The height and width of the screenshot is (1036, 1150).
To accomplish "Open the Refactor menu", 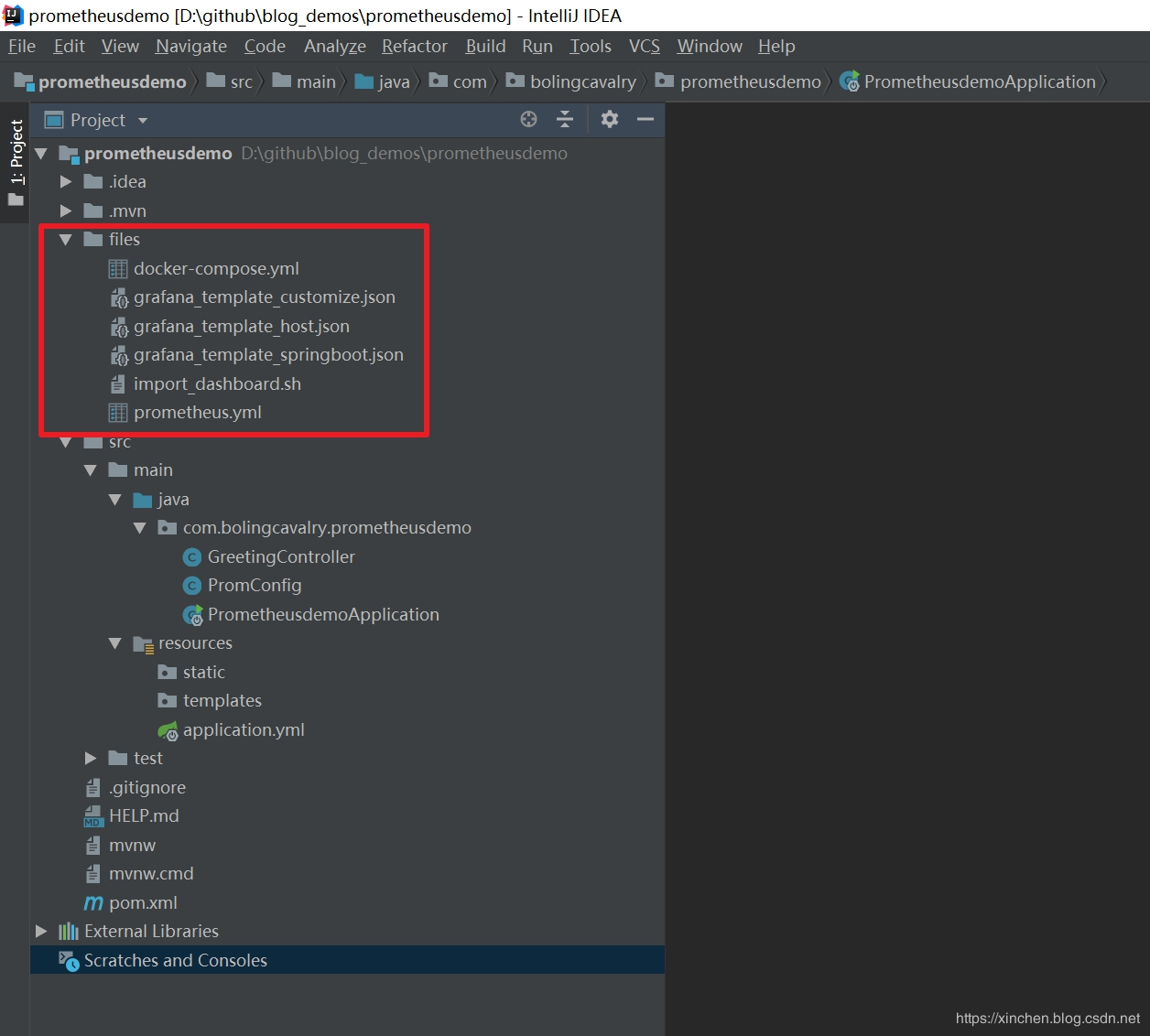I will [415, 47].
